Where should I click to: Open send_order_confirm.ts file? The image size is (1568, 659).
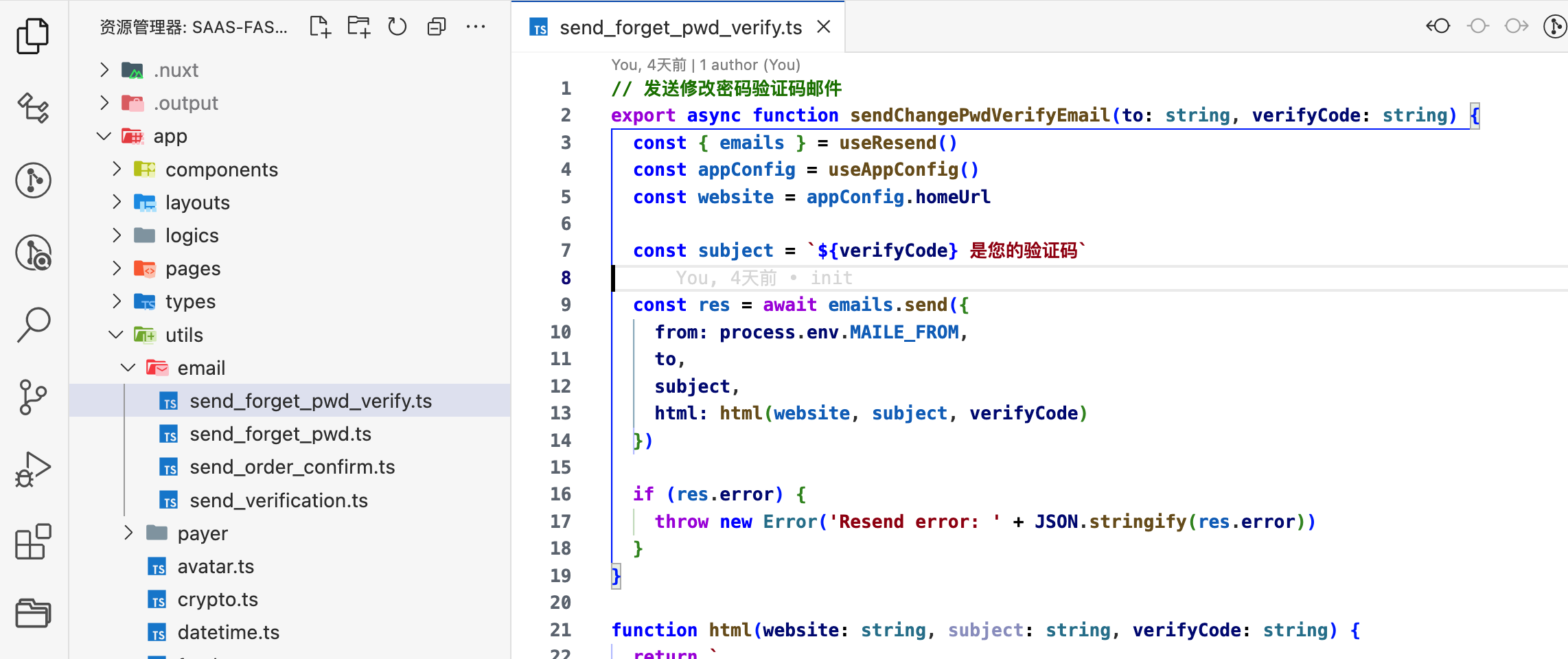290,467
